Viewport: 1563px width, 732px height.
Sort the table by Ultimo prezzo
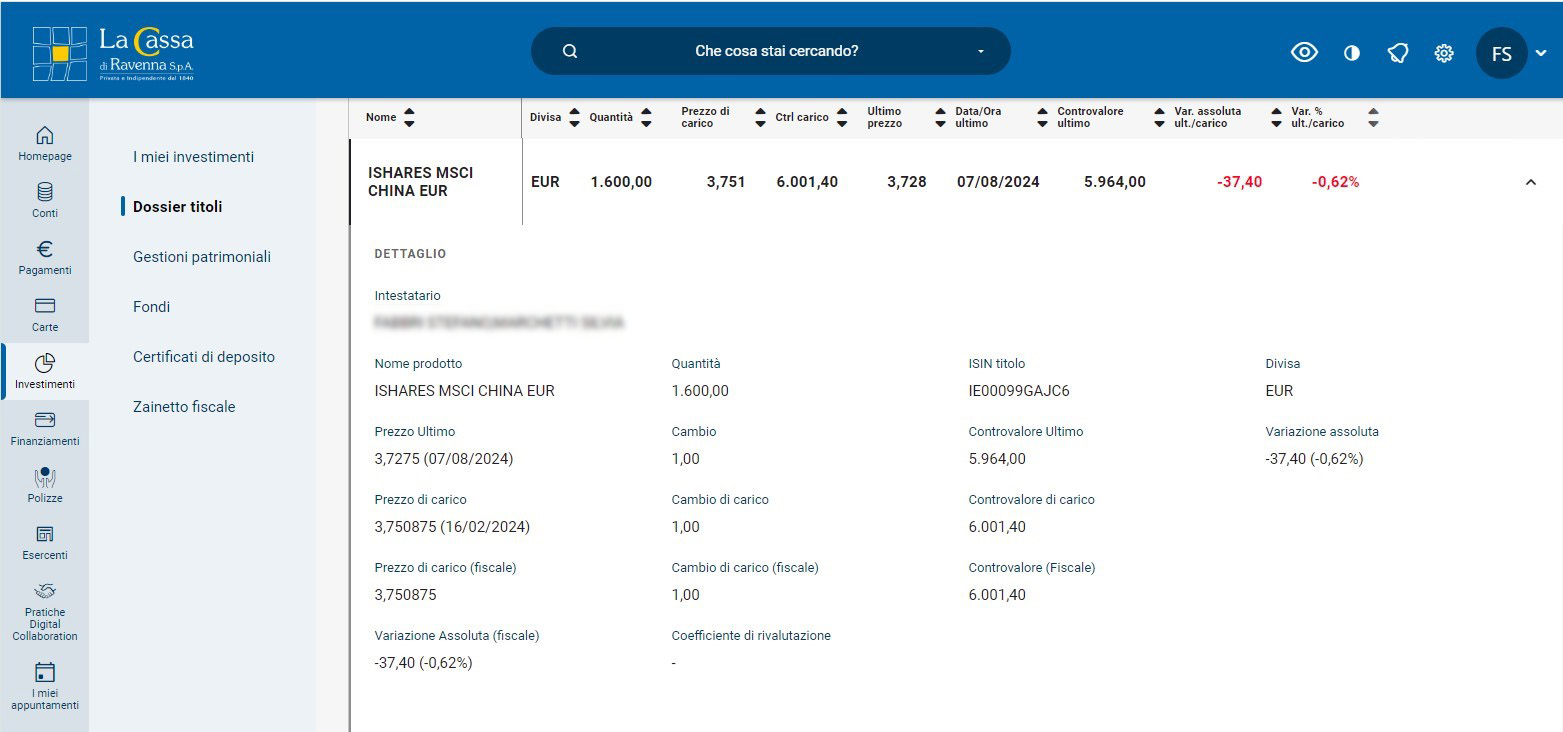tap(939, 118)
